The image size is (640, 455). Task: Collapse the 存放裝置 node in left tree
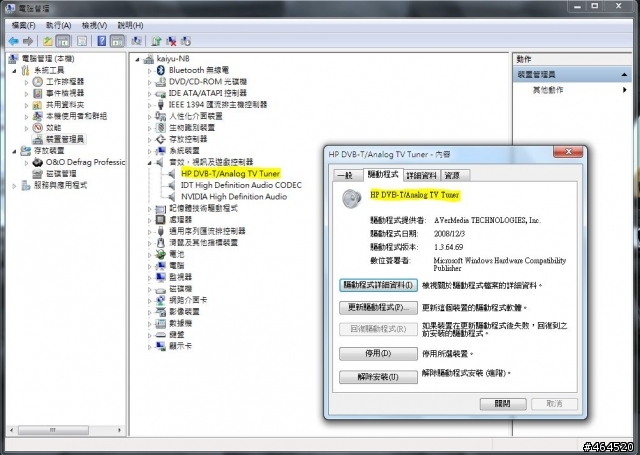[x=15, y=151]
